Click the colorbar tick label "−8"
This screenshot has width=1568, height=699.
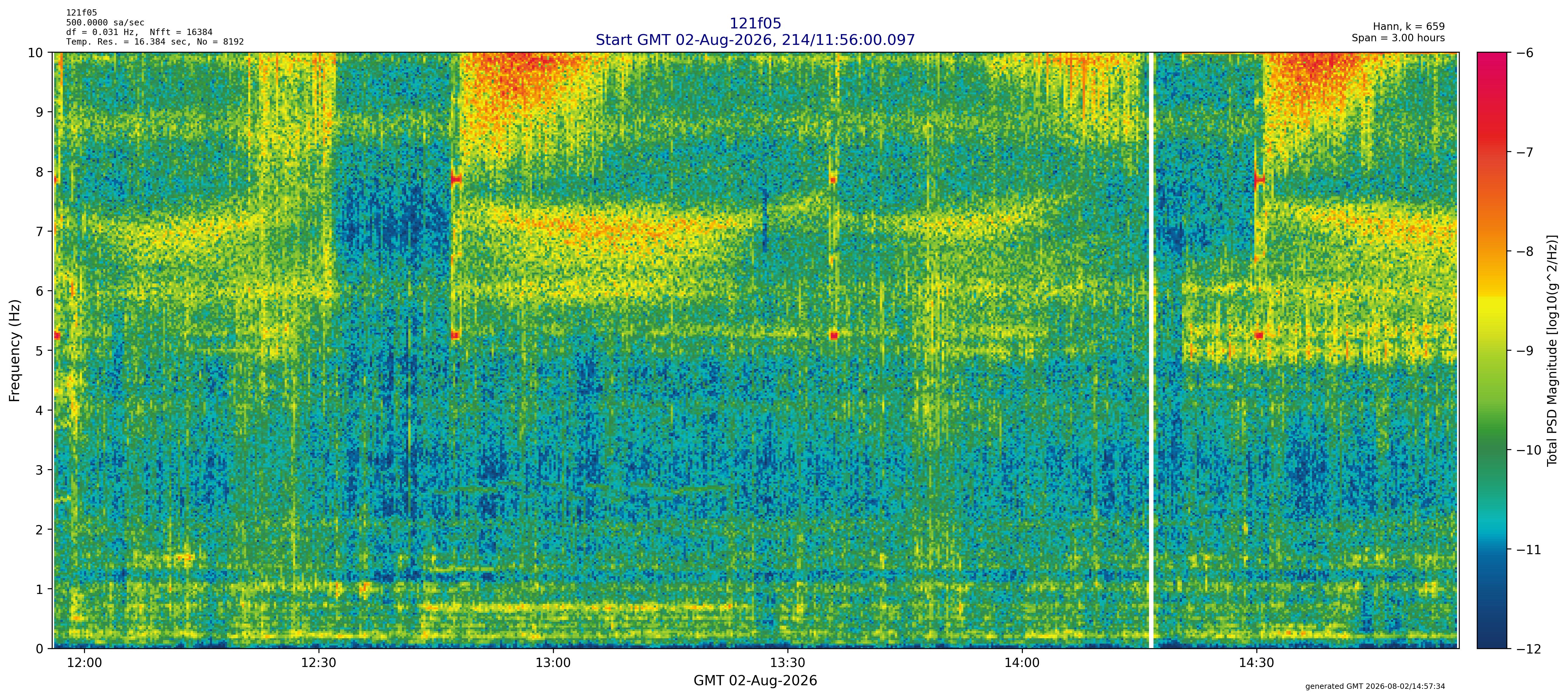[1525, 251]
